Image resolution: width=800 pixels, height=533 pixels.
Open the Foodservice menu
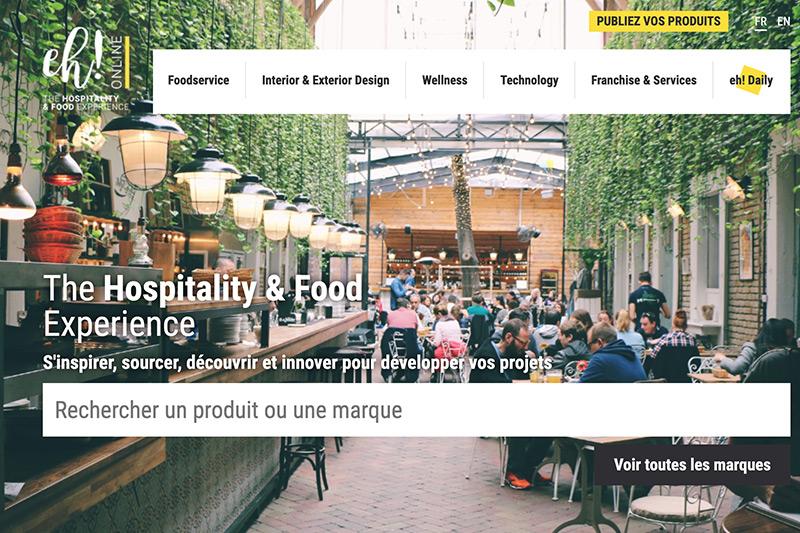[x=198, y=80]
